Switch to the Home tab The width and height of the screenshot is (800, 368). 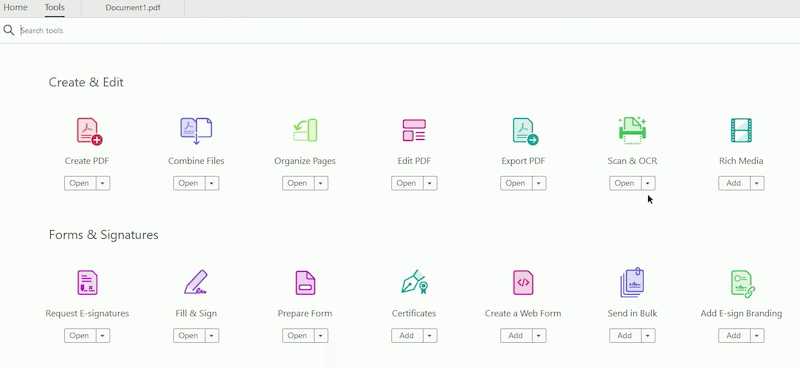15,8
